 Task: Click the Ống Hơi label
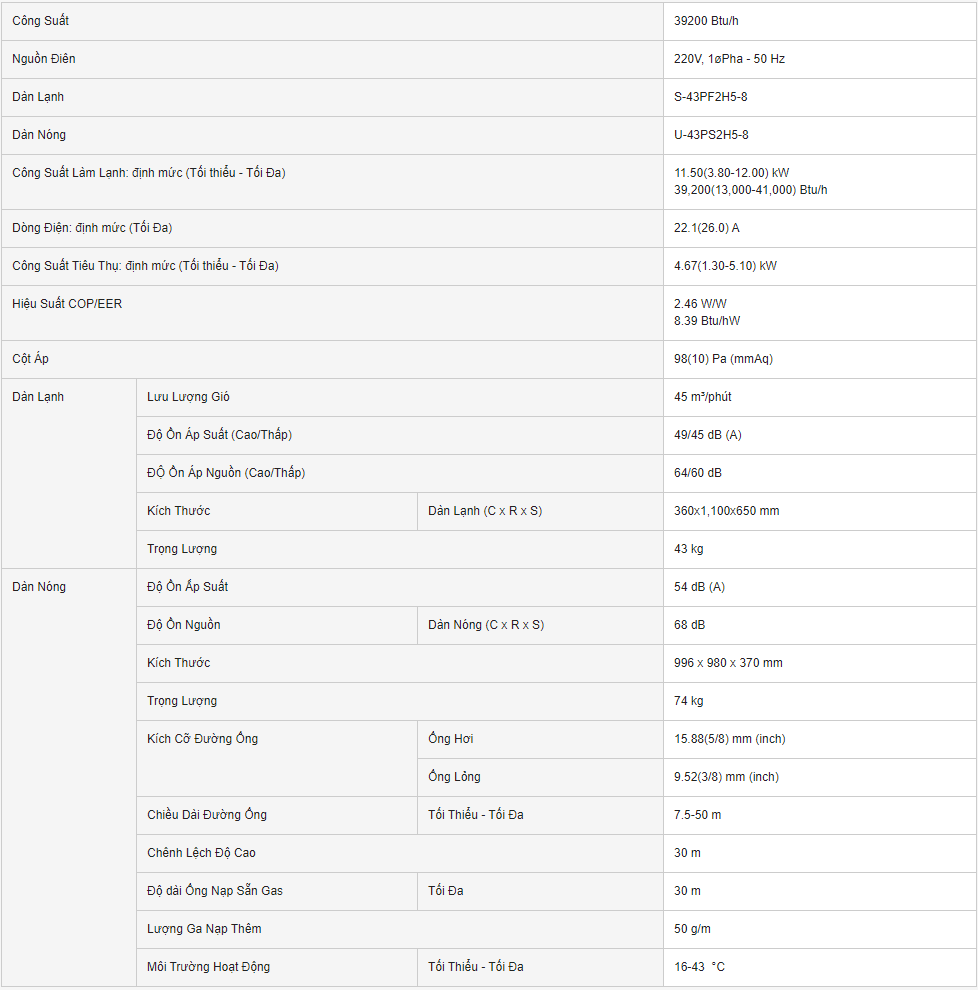pos(451,739)
